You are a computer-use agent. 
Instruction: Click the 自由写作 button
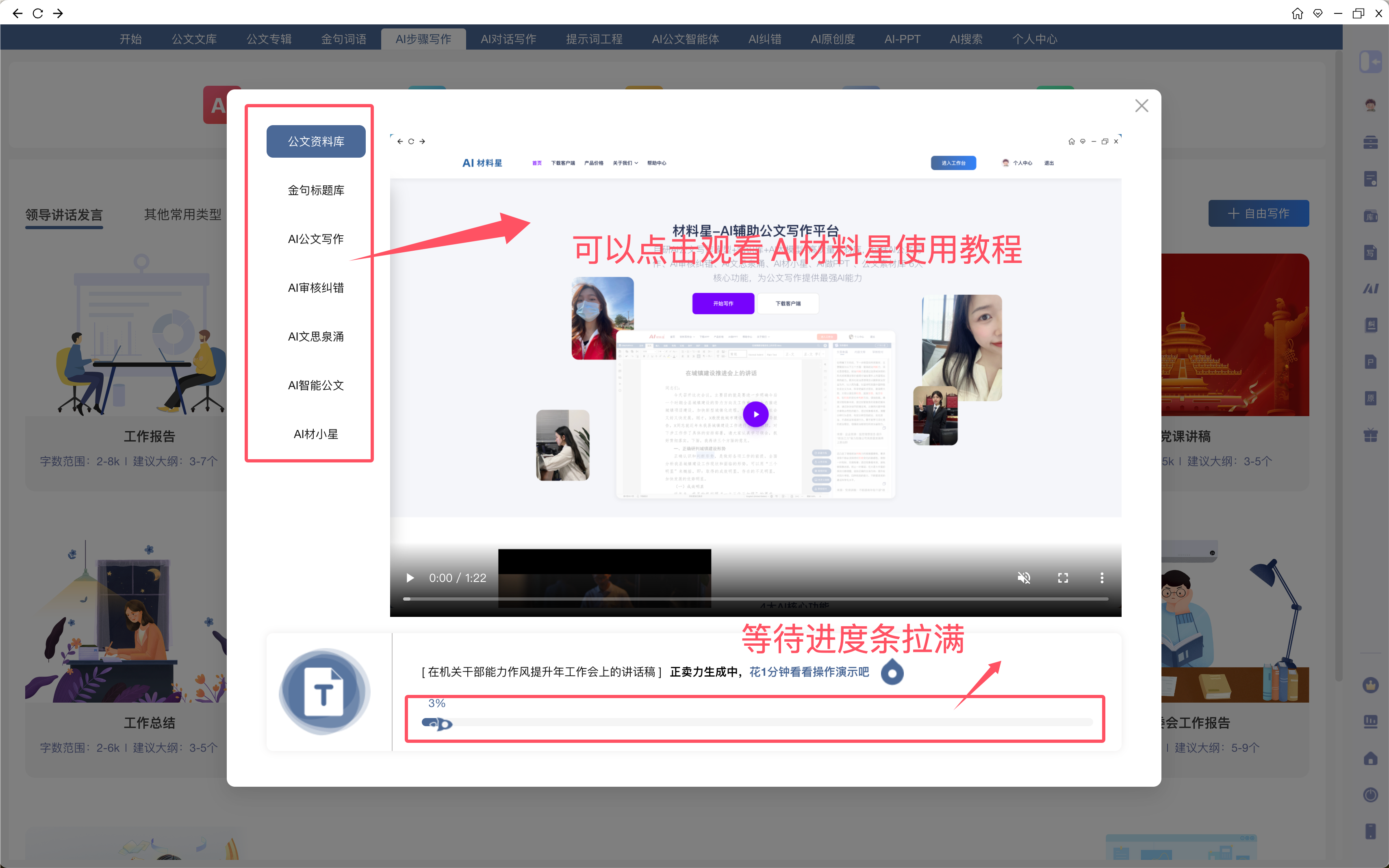(1258, 214)
